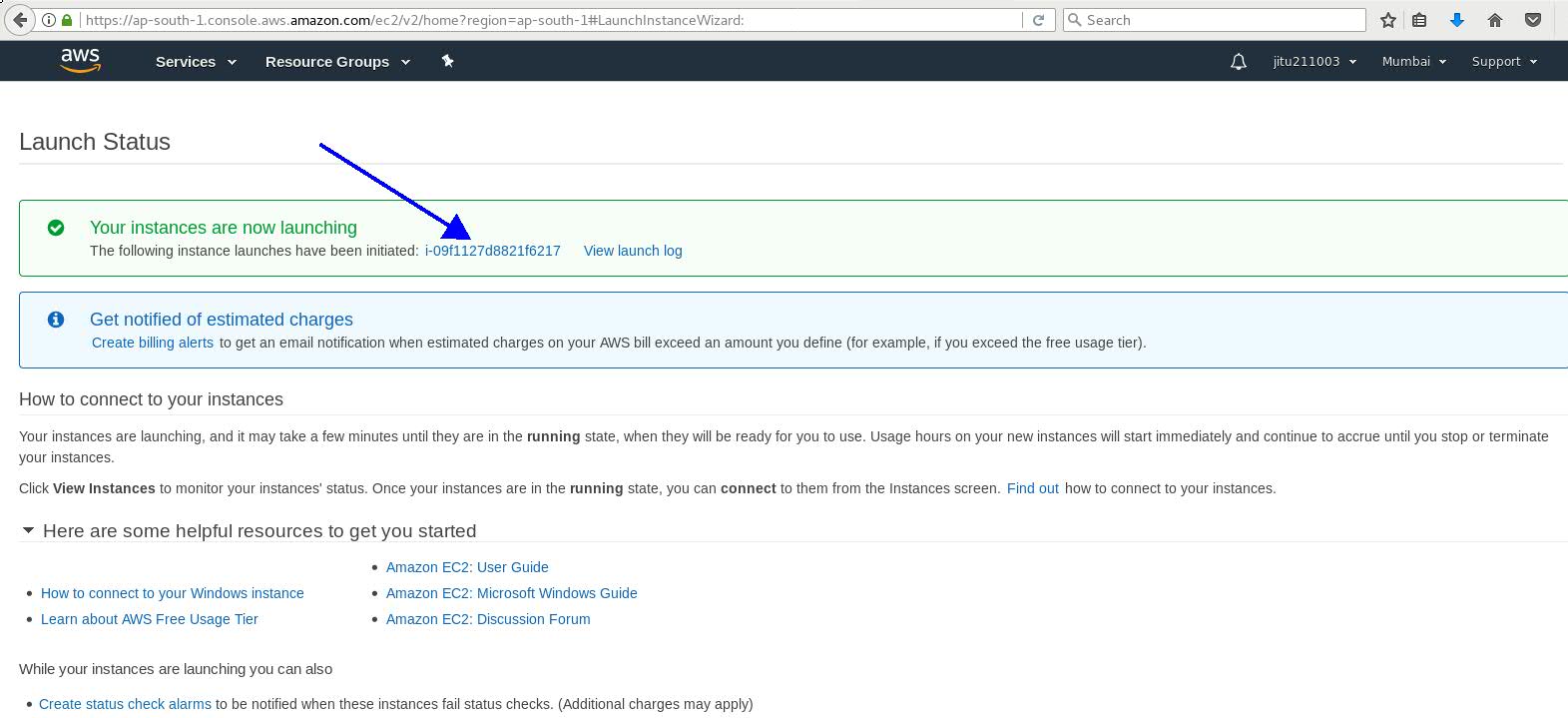Open Amazon EC2: Discussion Forum
This screenshot has width=1568, height=718.
(x=488, y=619)
